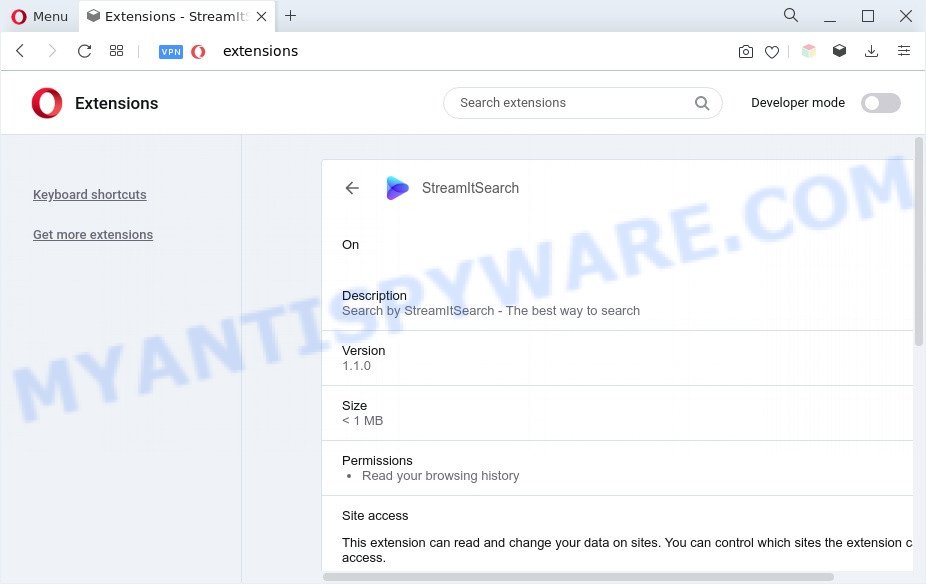Click the colorful cube extension icon
Viewport: 926px width, 584px height.
pyautogui.click(x=808, y=51)
